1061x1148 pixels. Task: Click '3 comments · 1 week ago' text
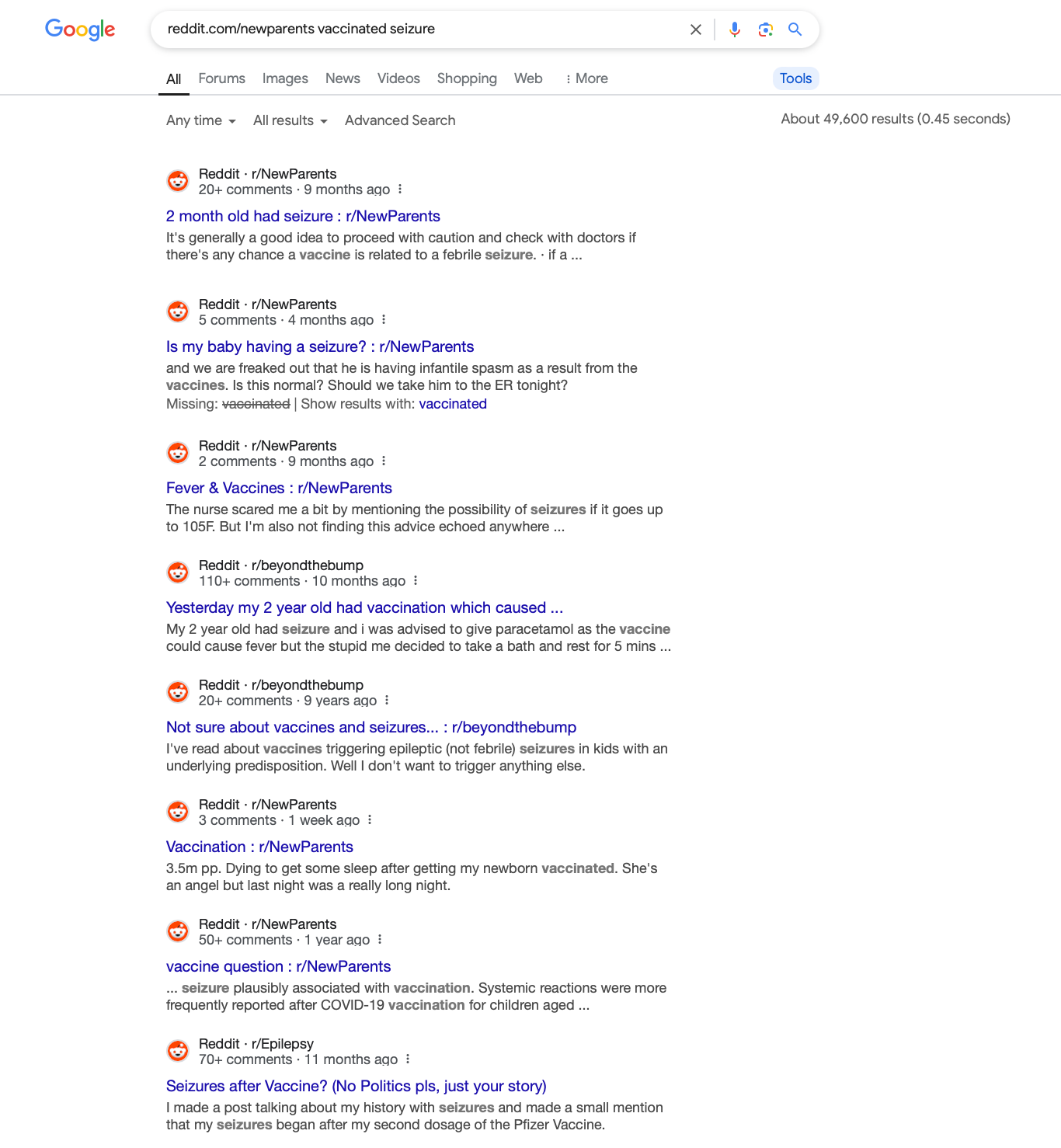(279, 820)
